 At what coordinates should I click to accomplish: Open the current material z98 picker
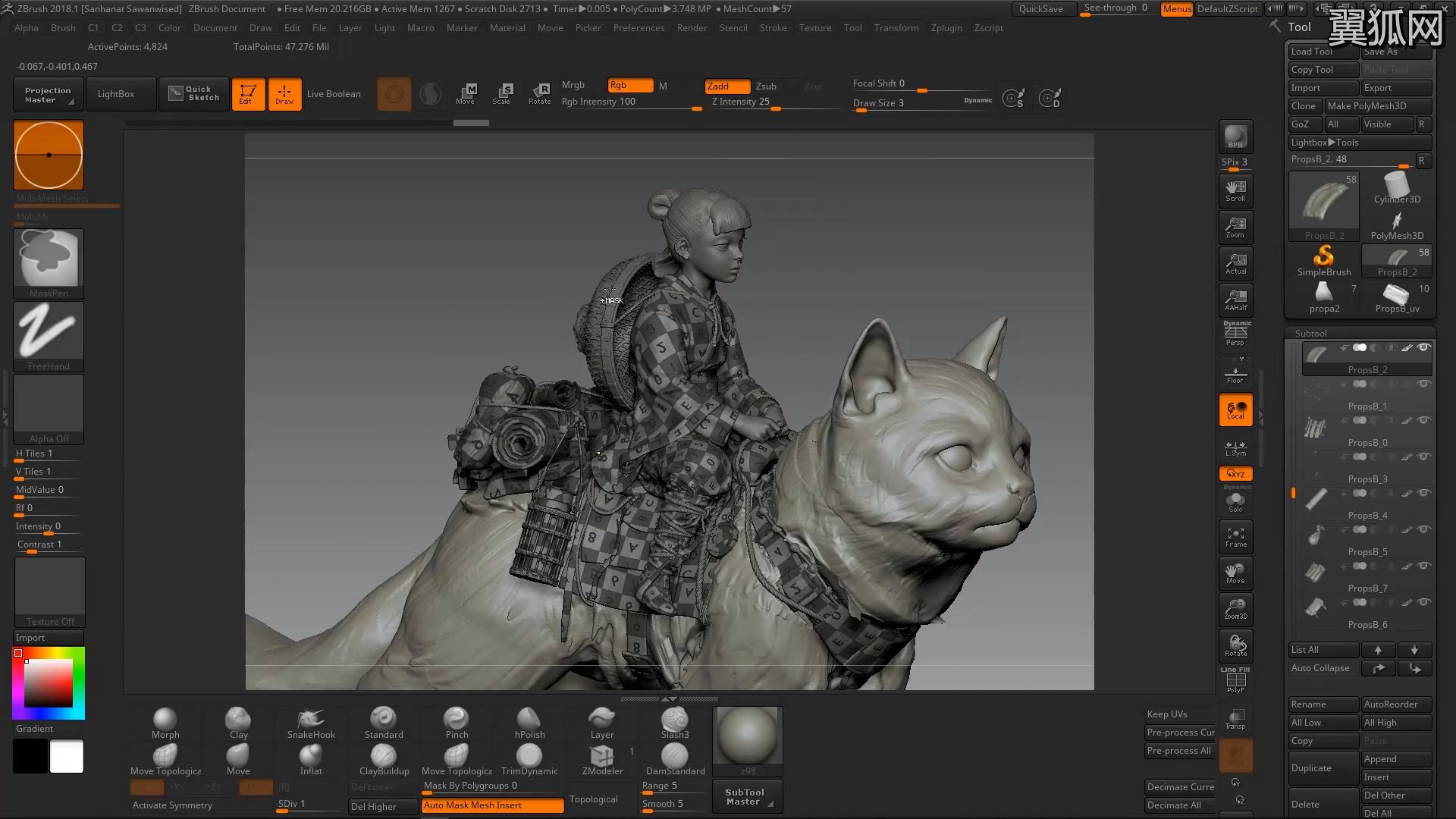click(x=747, y=741)
